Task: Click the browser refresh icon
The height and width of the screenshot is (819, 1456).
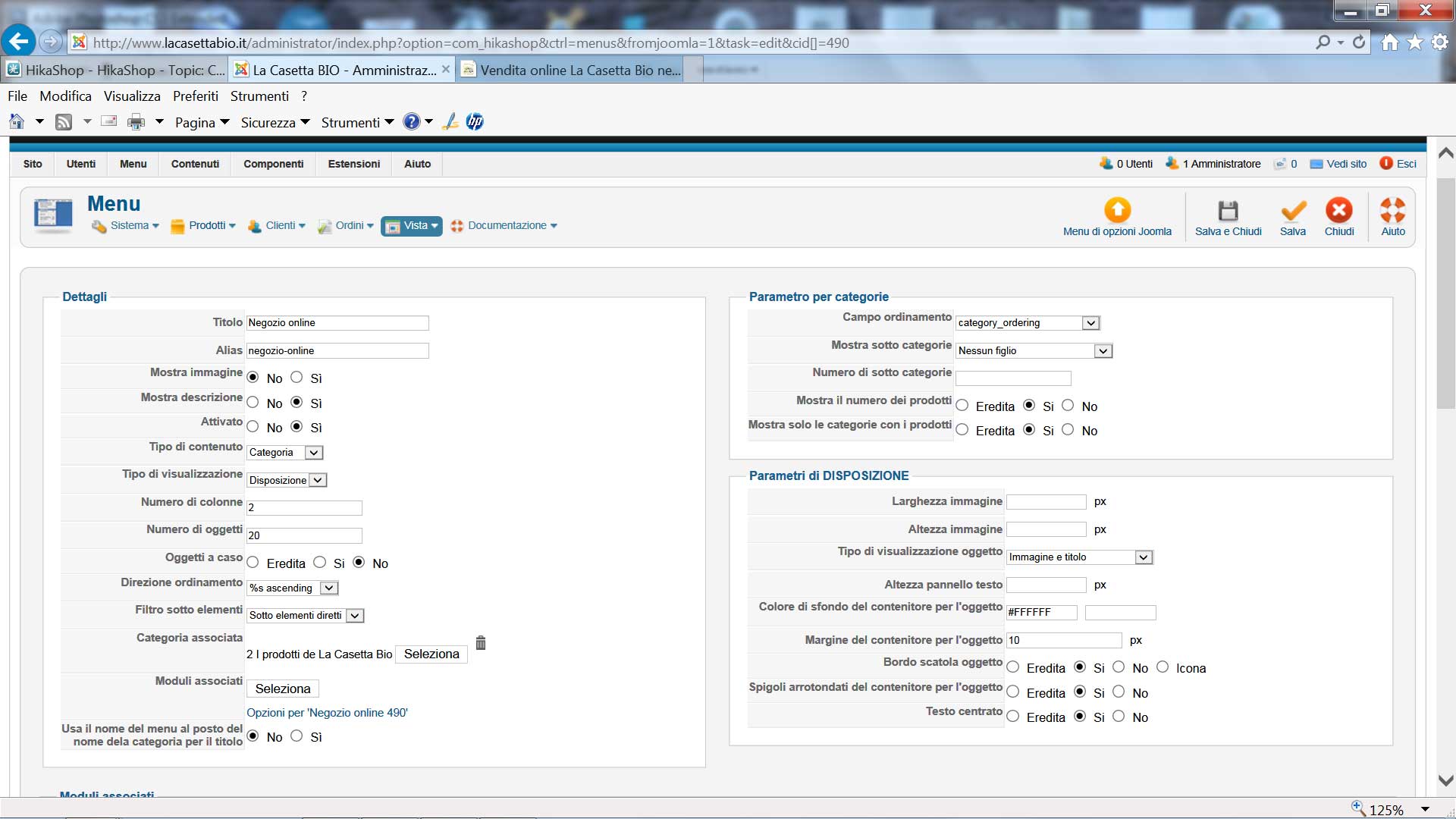Action: pos(1359,42)
